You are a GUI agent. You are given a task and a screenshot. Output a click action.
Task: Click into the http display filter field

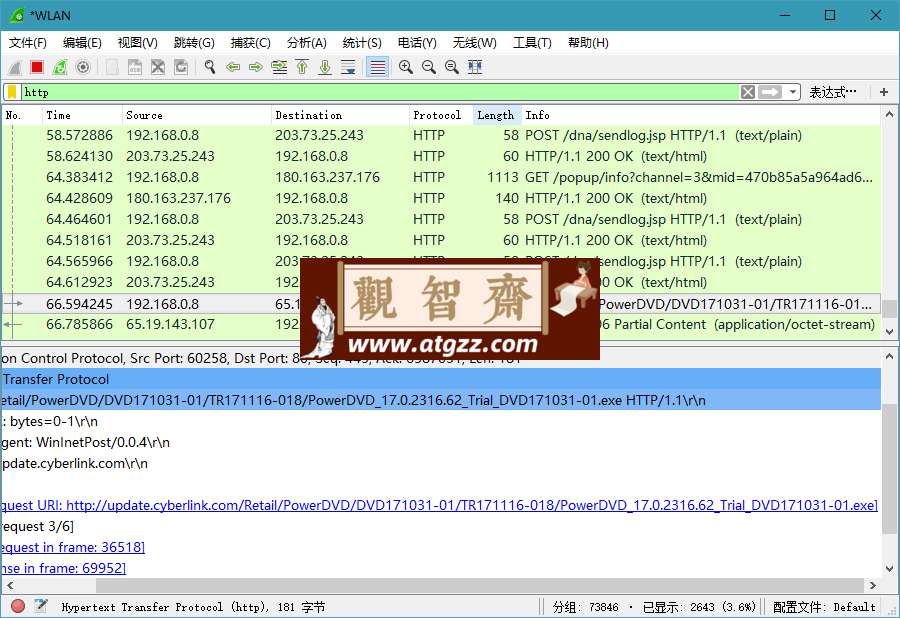[x=379, y=92]
